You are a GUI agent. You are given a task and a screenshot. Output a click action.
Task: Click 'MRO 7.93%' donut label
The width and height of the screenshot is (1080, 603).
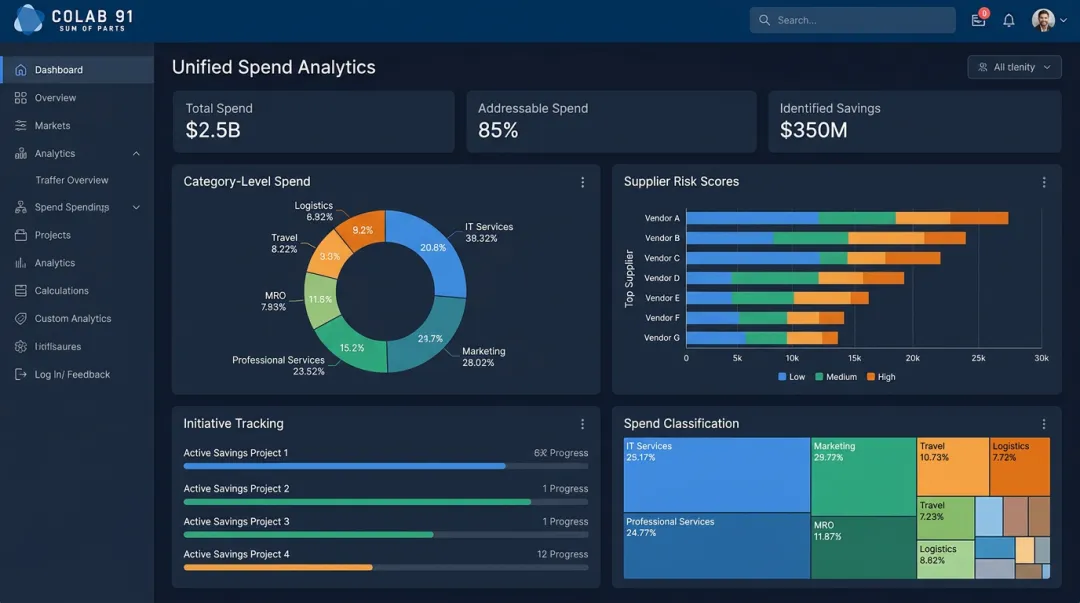[x=274, y=301]
